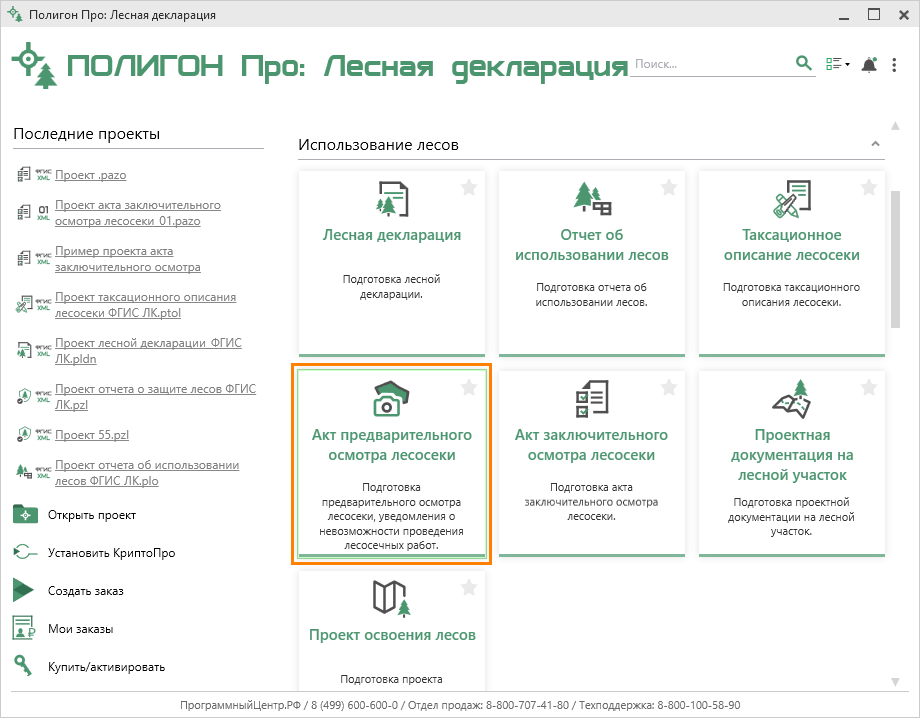Open the Отчет об использовании лесов card icon
Screen dimensions: 920x718
[x=592, y=199]
